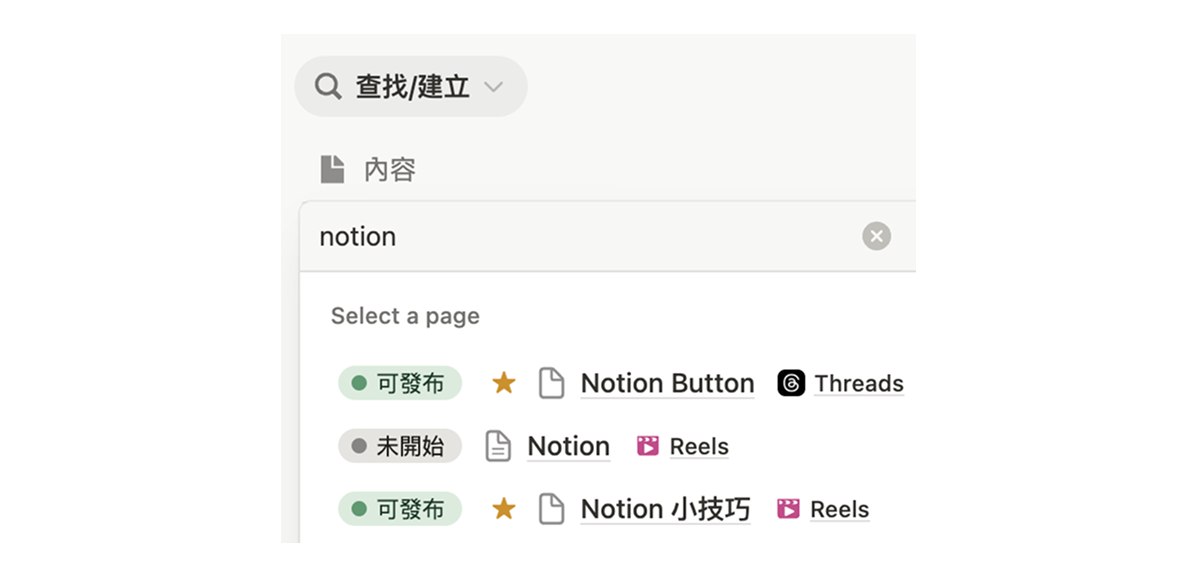The height and width of the screenshot is (577, 1200).
Task: Expand the 查找/建立 dropdown chevron
Action: 493,87
